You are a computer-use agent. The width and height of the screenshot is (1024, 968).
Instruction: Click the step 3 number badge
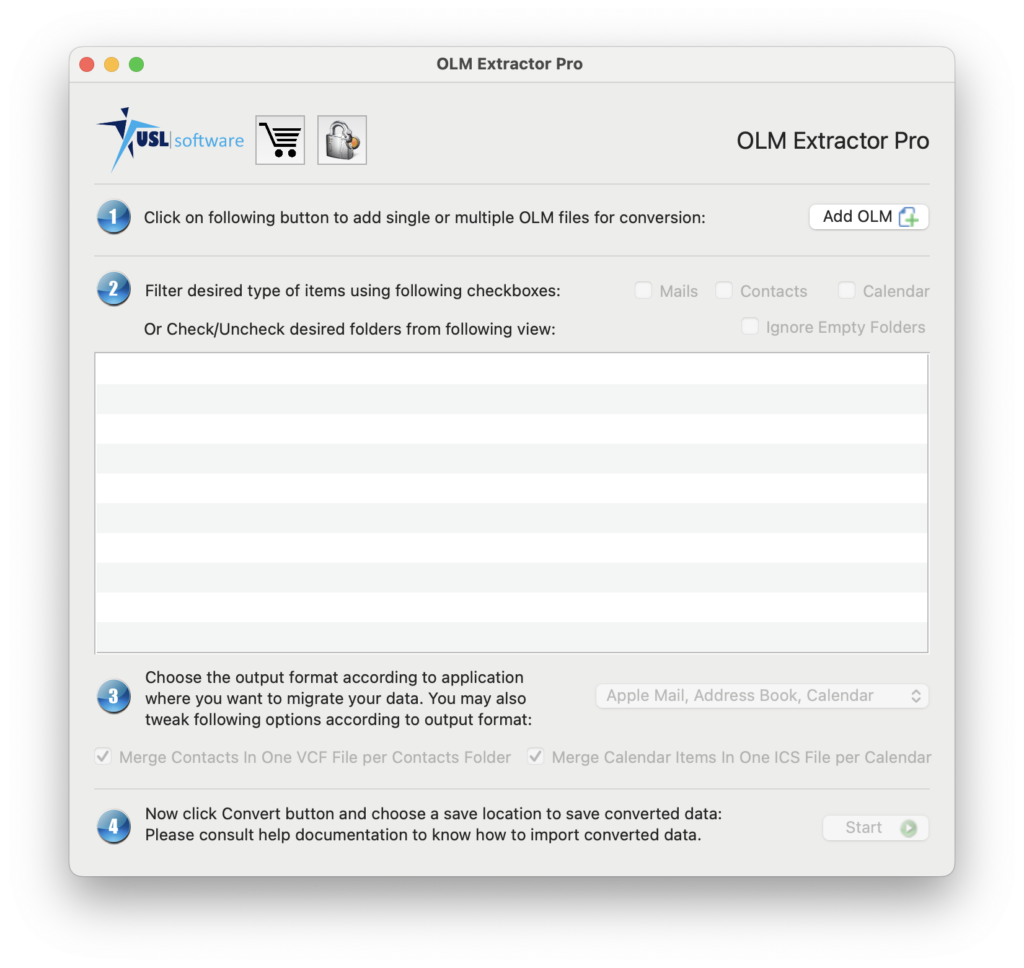114,696
